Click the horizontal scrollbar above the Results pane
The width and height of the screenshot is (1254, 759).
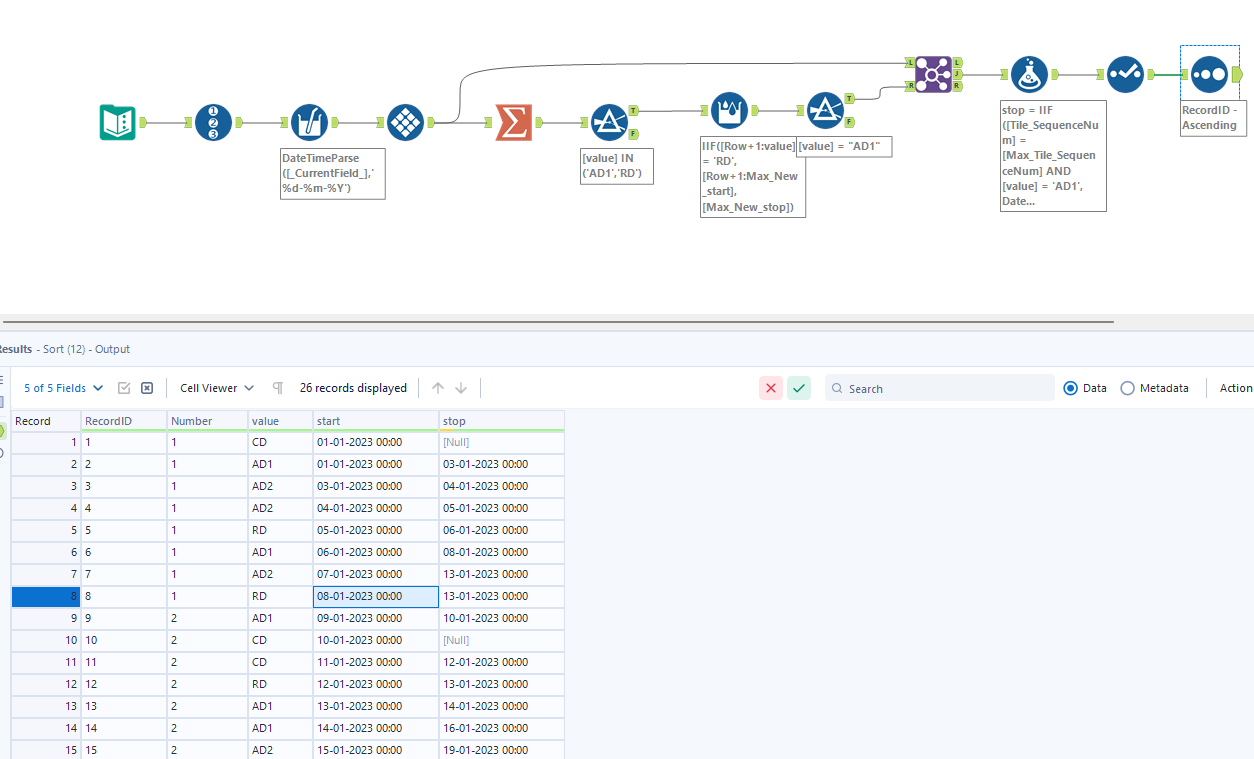click(560, 322)
